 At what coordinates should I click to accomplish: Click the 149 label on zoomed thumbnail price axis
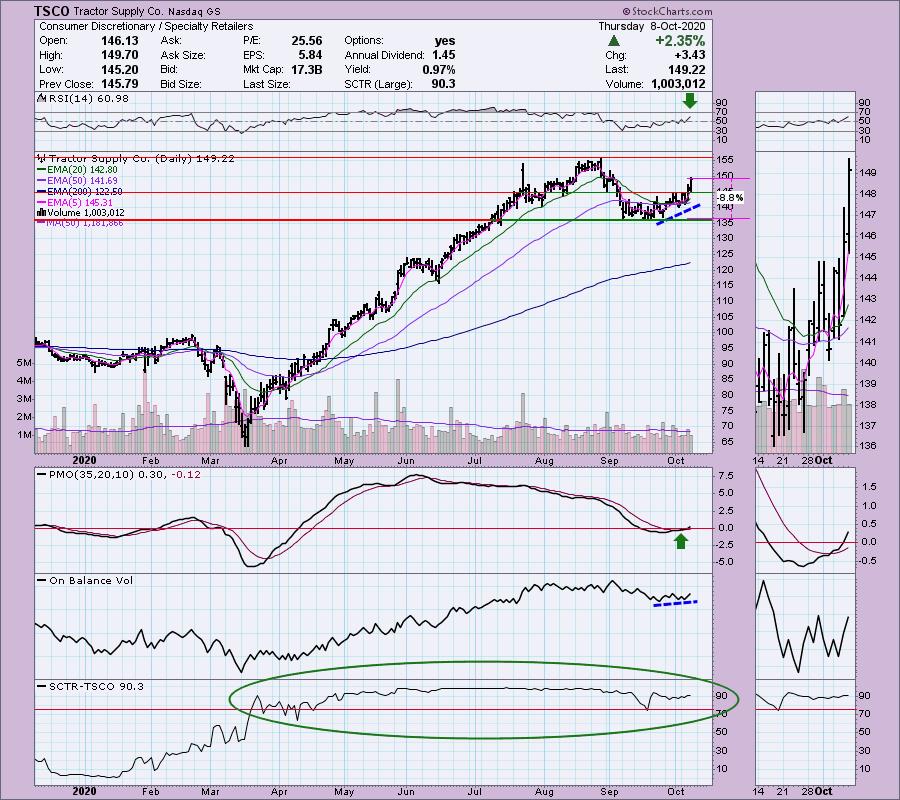[867, 172]
